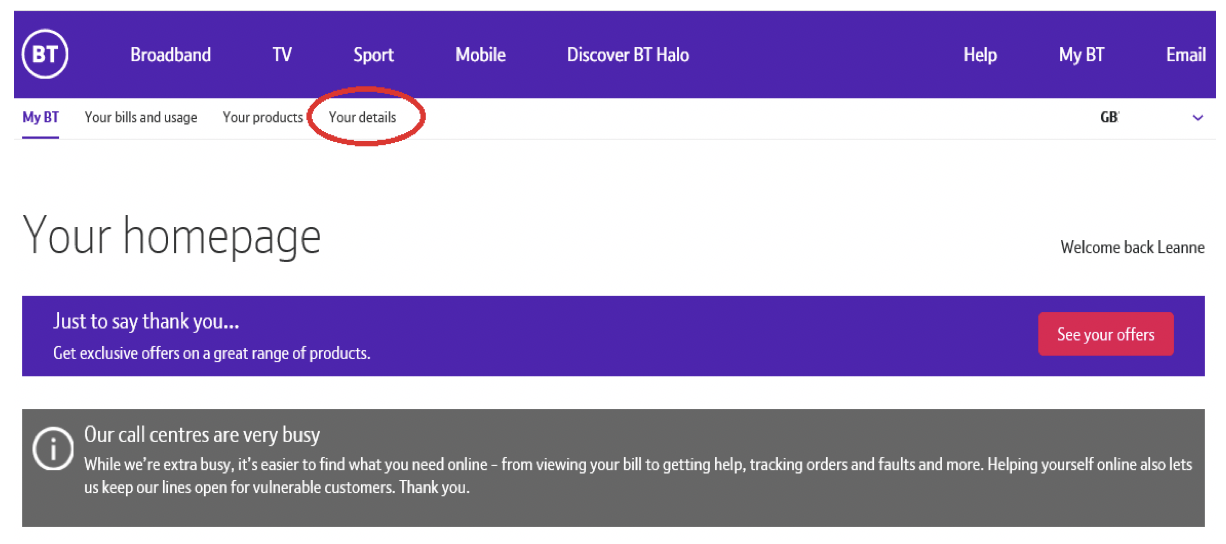The image size is (1226, 544).
Task: Select Discover BT Halo
Action: [628, 55]
